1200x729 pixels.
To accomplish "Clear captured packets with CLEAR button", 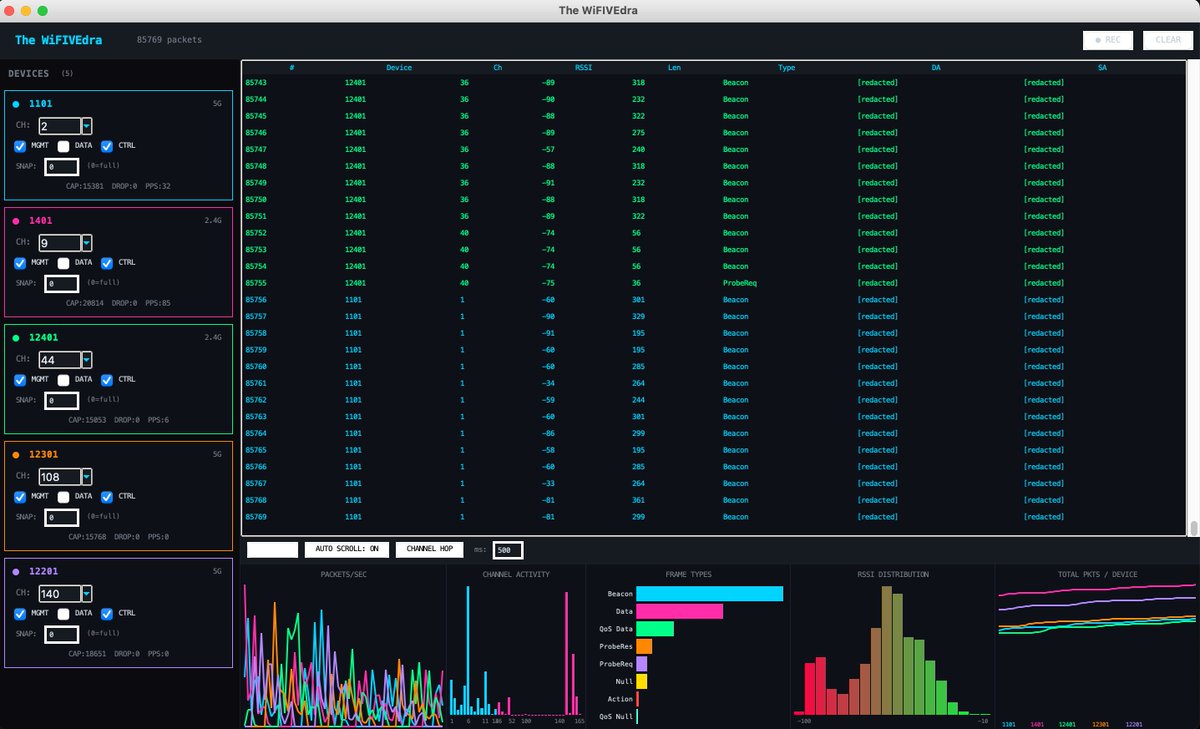I will (x=1168, y=40).
